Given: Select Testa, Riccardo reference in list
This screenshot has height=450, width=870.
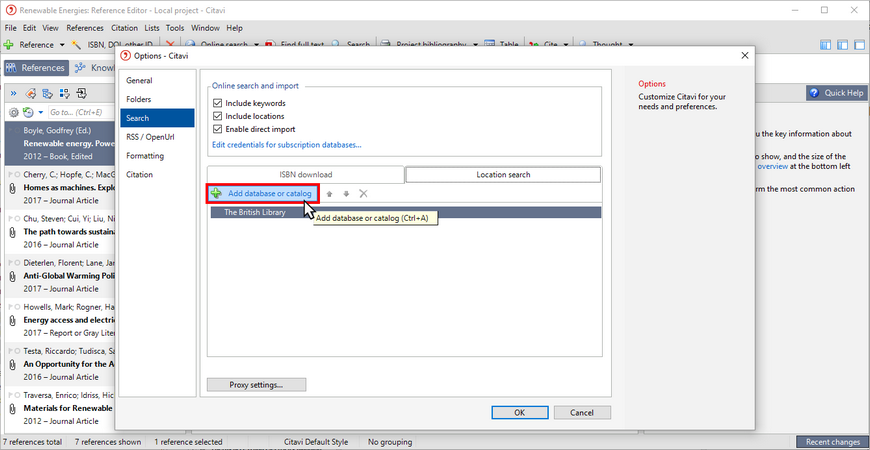Looking at the screenshot, I should (x=60, y=364).
